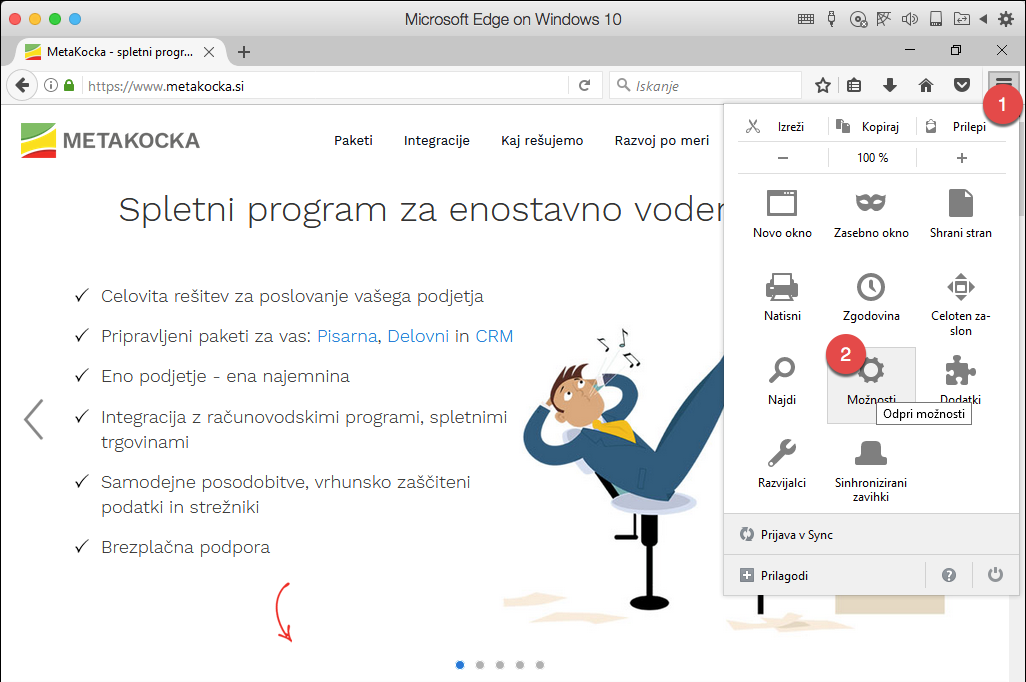Click the sound volume icon in title bar
Screen dimensions: 1026x682
[910, 19]
